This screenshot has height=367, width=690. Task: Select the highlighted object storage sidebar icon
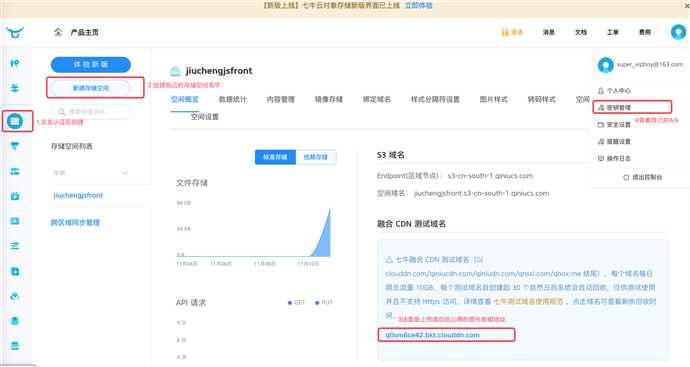pyautogui.click(x=15, y=121)
